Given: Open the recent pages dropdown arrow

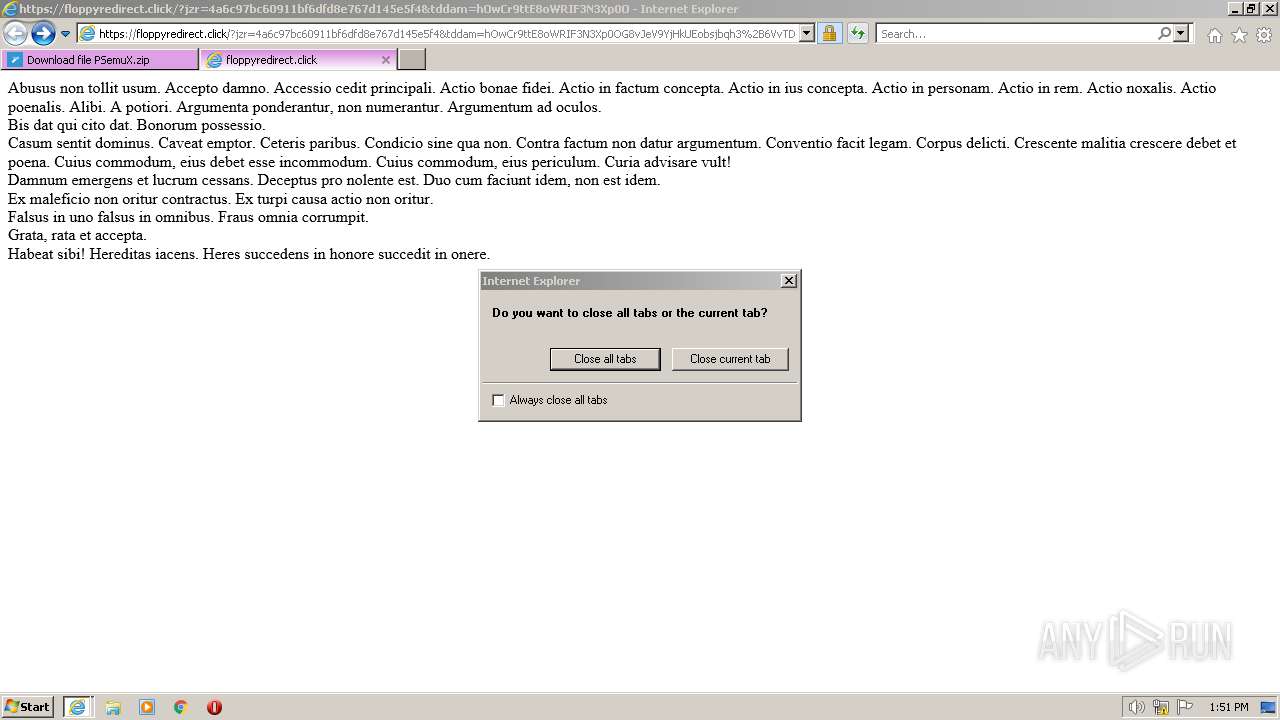Looking at the screenshot, I should point(65,34).
